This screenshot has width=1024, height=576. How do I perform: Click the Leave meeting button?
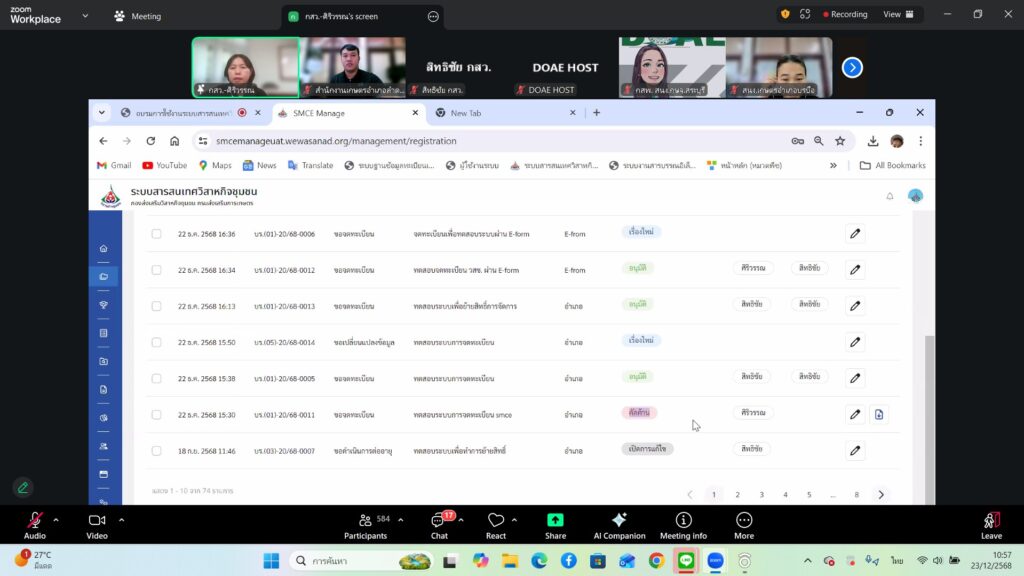[x=990, y=525]
